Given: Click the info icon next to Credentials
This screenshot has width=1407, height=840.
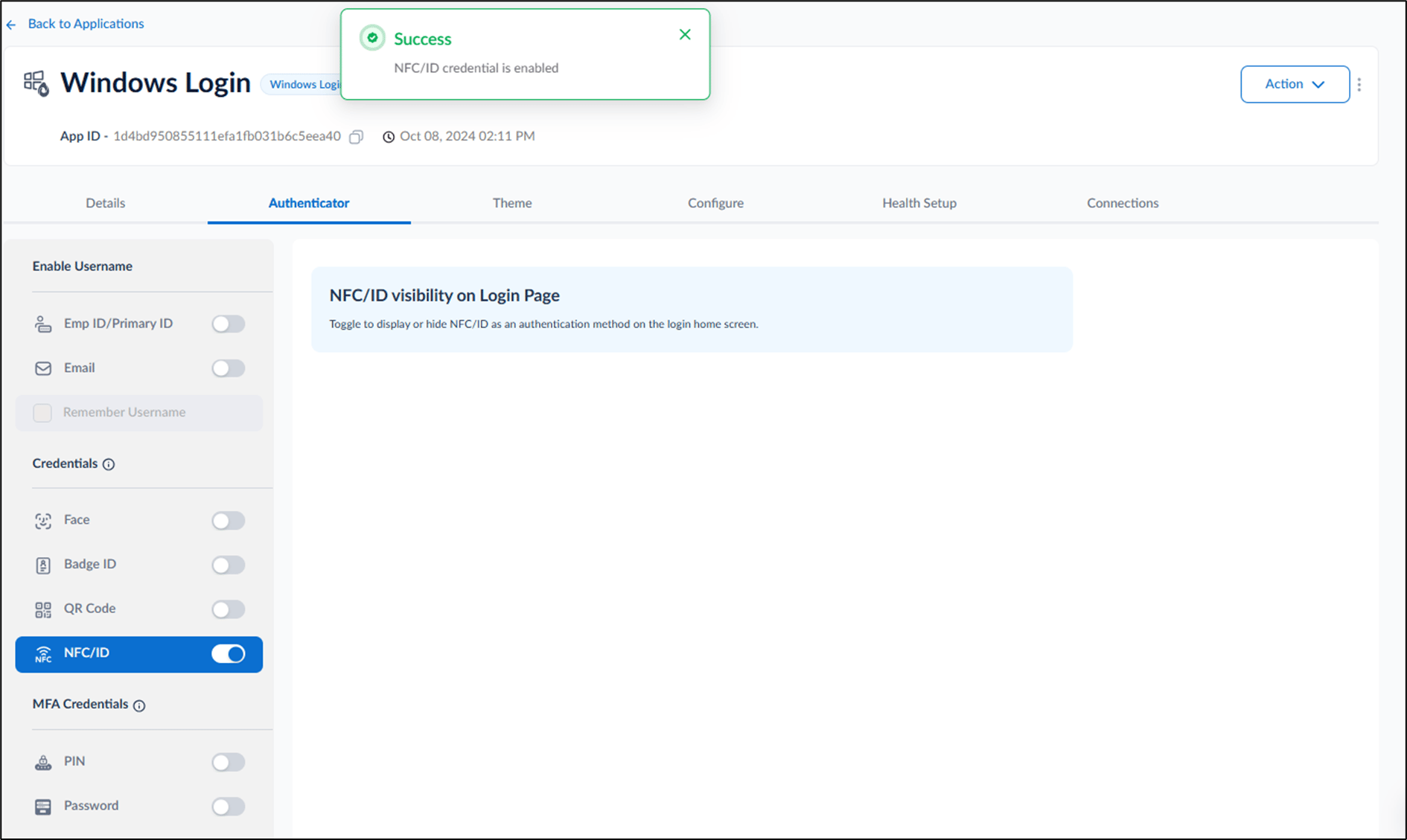Looking at the screenshot, I should (x=109, y=464).
